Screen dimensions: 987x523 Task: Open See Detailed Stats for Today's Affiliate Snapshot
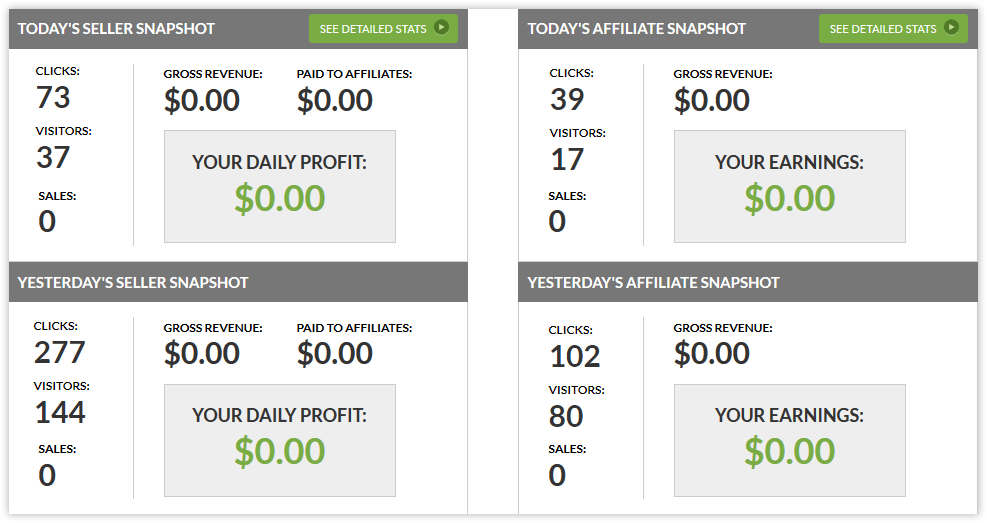point(893,29)
